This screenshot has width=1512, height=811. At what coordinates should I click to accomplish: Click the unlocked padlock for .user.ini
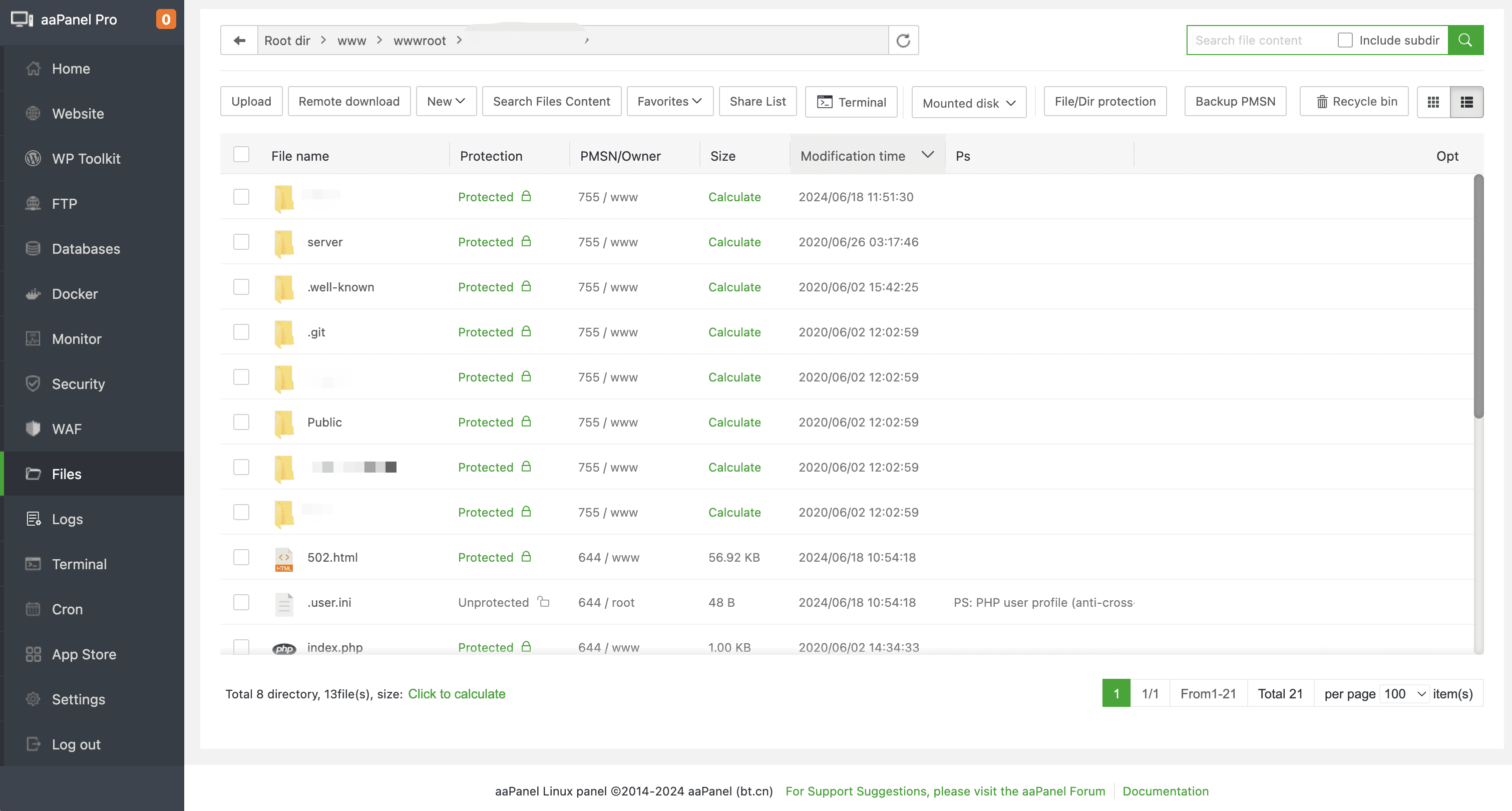tap(544, 602)
